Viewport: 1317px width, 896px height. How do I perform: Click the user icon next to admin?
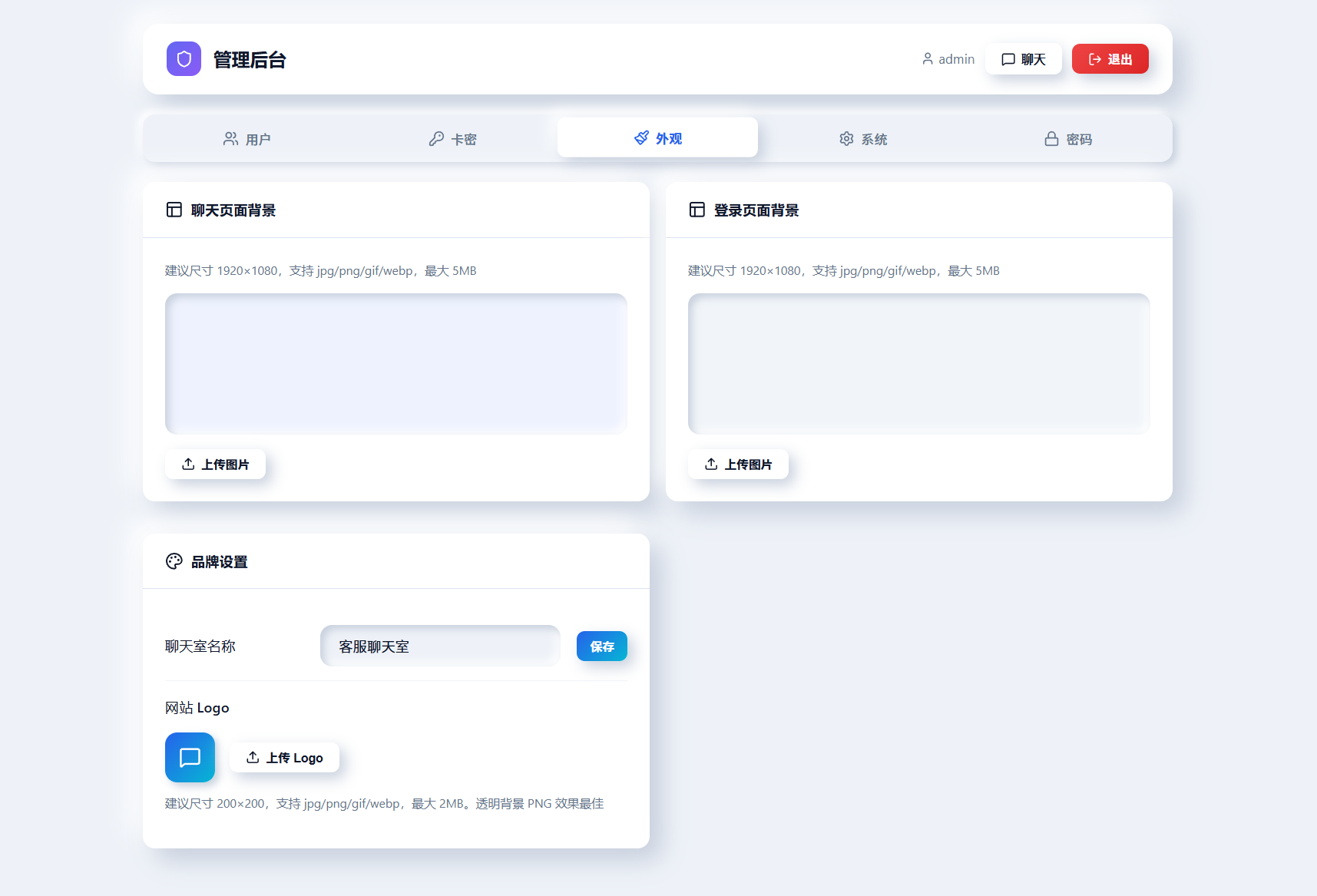tap(928, 59)
